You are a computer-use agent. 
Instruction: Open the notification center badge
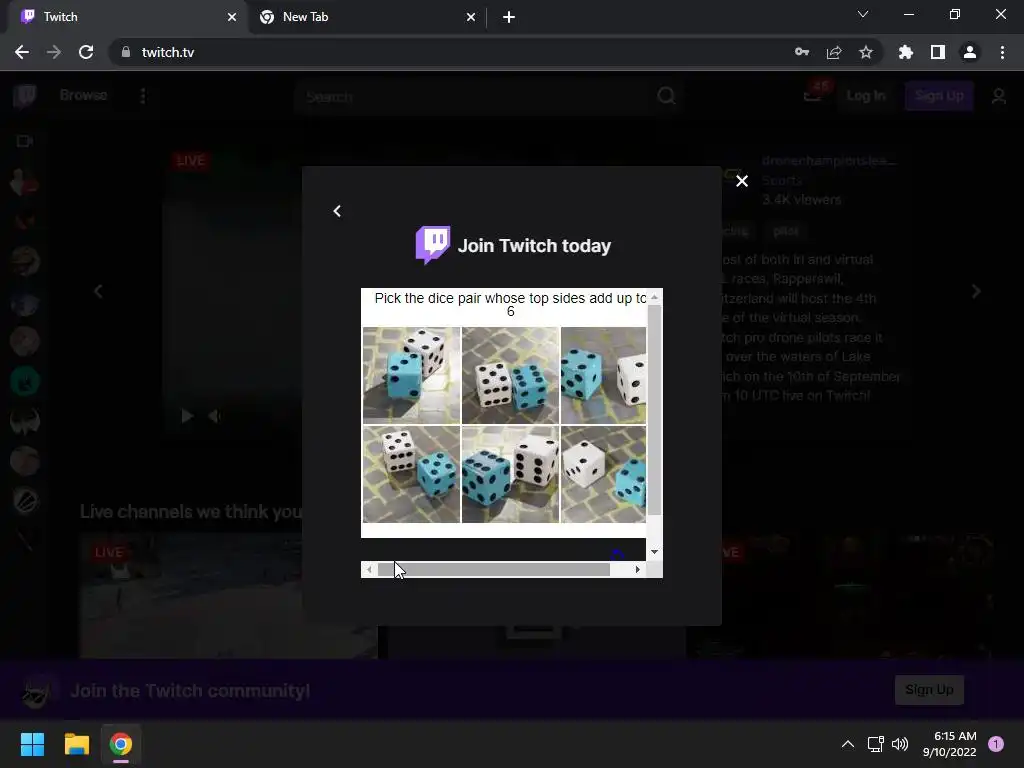[x=996, y=743]
